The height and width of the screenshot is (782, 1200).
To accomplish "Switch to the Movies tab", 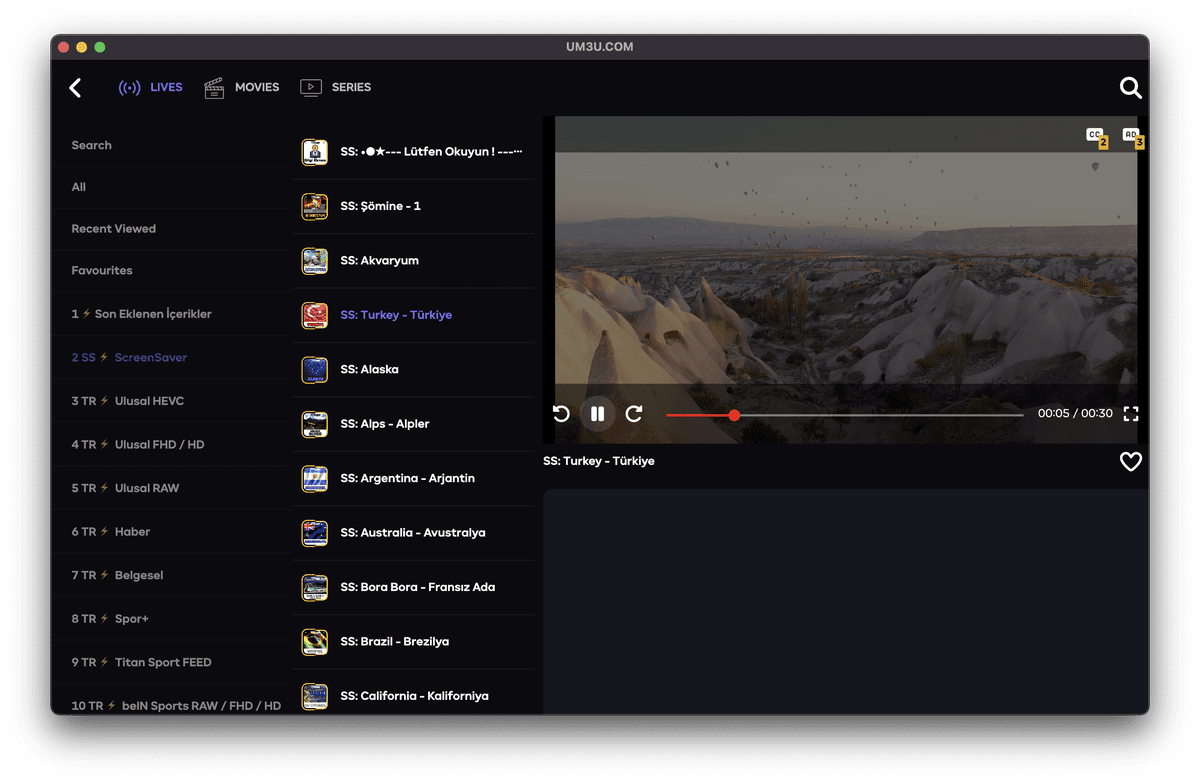I will tap(242, 88).
